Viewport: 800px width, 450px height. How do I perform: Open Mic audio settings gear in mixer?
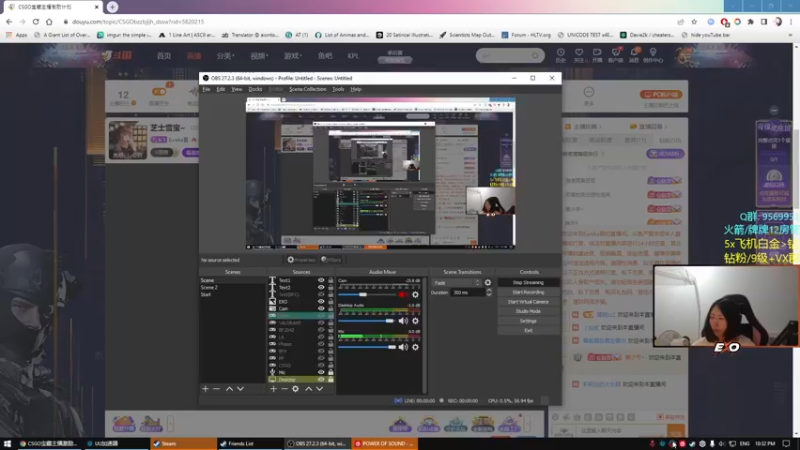415,347
